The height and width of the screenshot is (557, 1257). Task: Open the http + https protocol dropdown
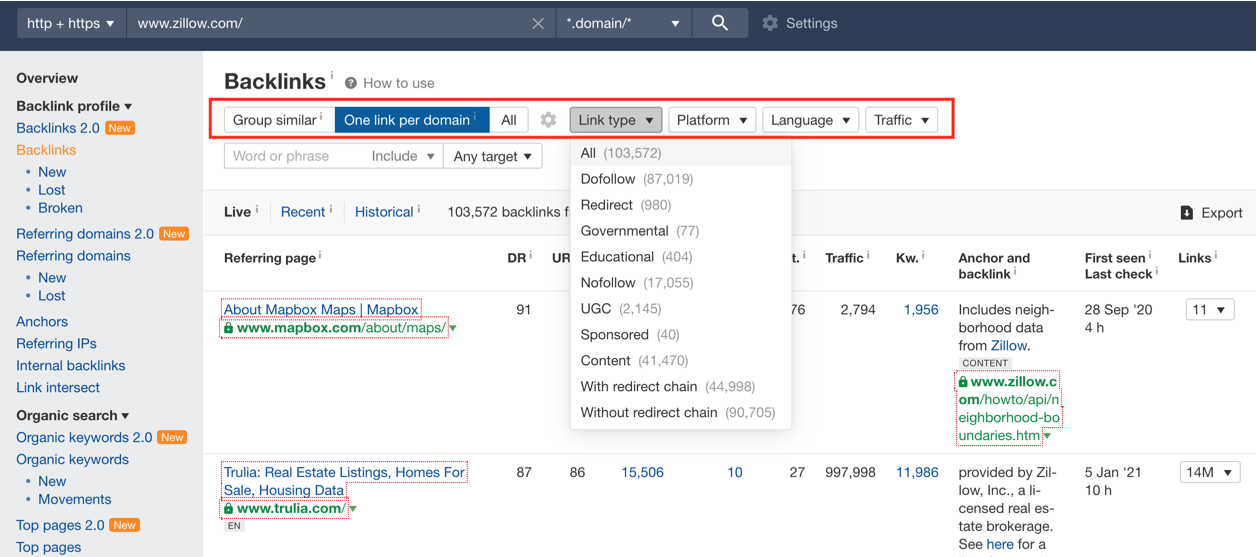pyautogui.click(x=70, y=23)
